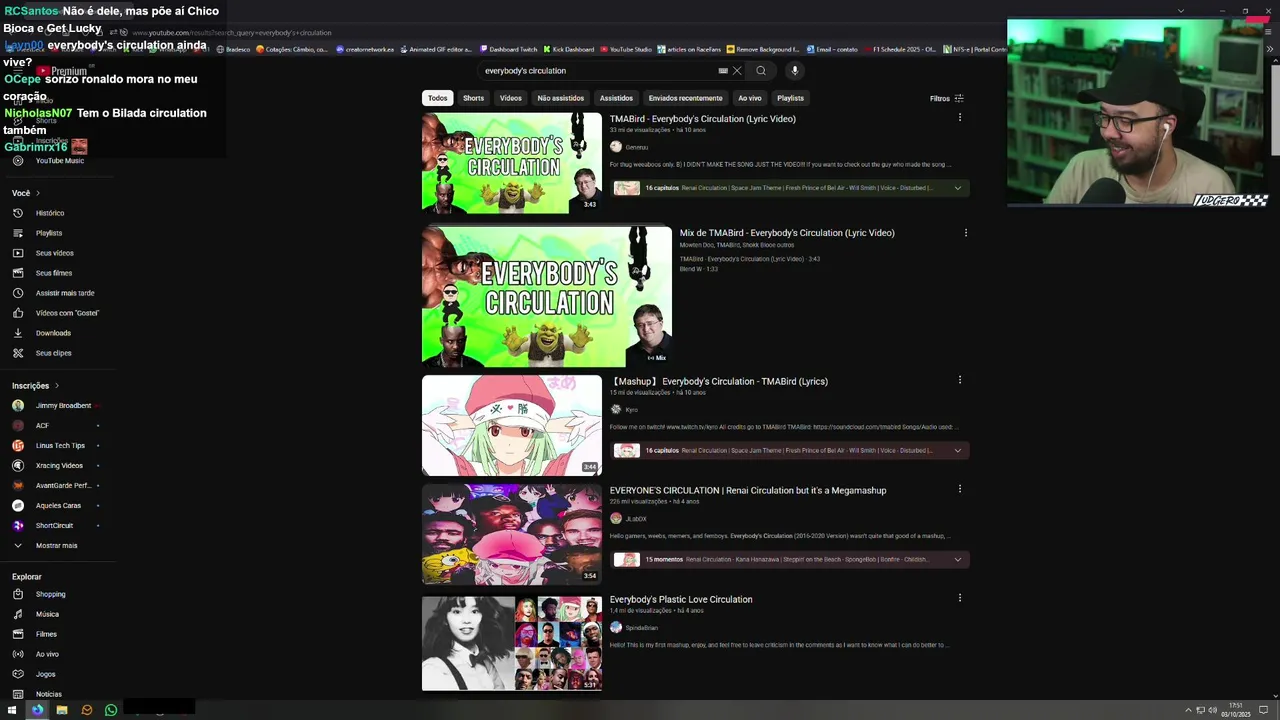The image size is (1280, 720).
Task: Open WhatsApp from the taskbar
Action: (111, 710)
